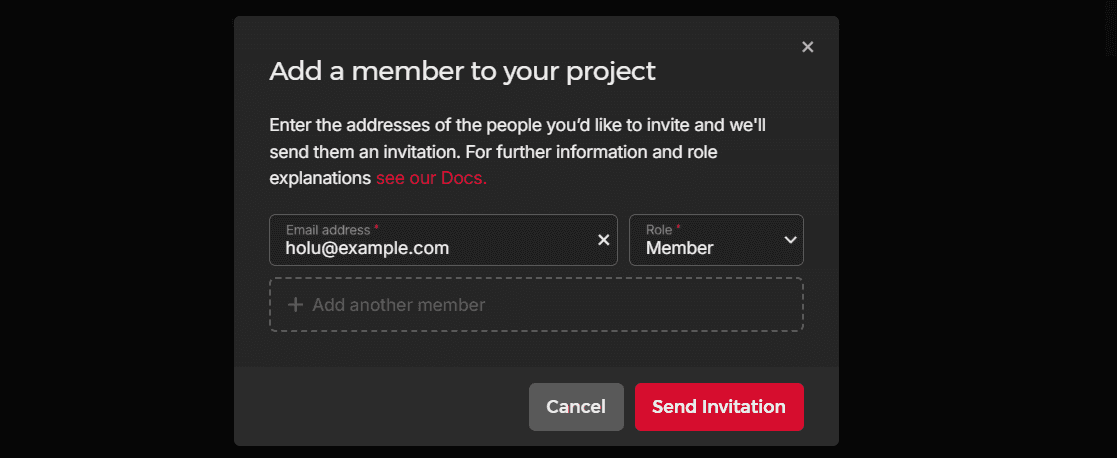Click the red required asterisk beside Email address
The image size is (1117, 458).
coord(376,229)
